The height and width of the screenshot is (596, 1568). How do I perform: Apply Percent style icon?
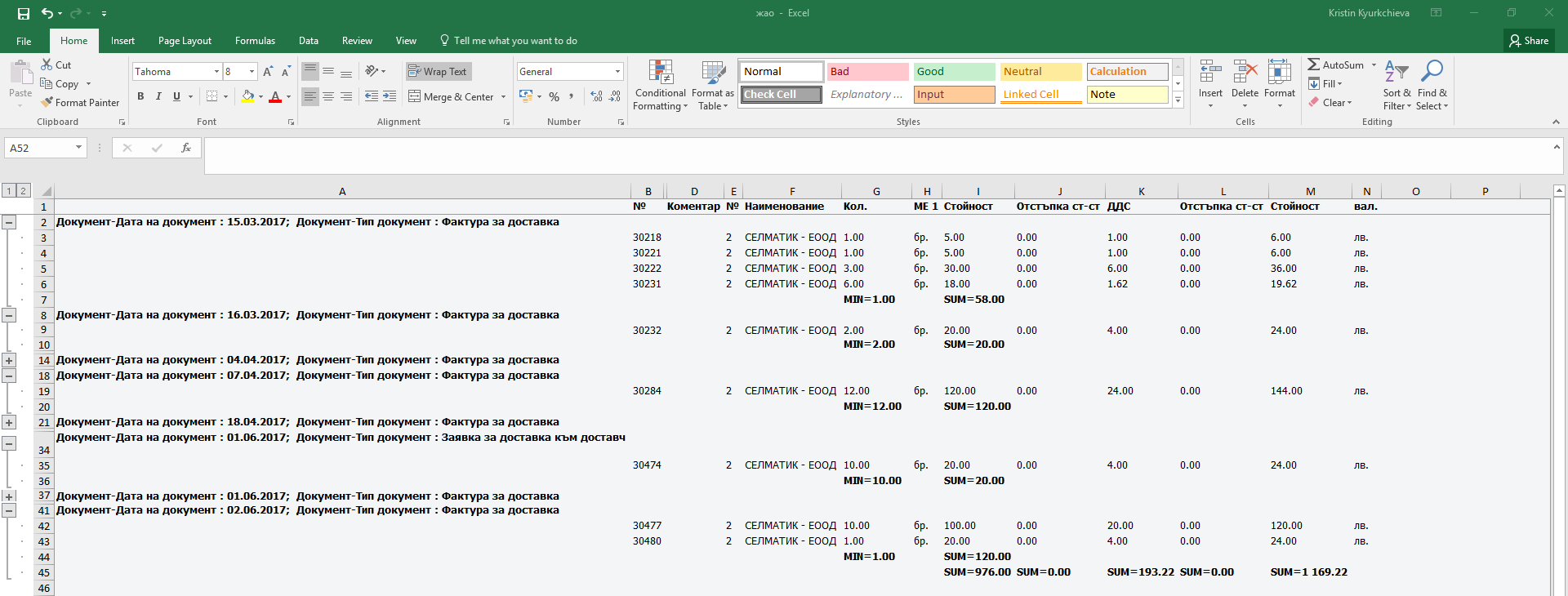click(x=555, y=96)
